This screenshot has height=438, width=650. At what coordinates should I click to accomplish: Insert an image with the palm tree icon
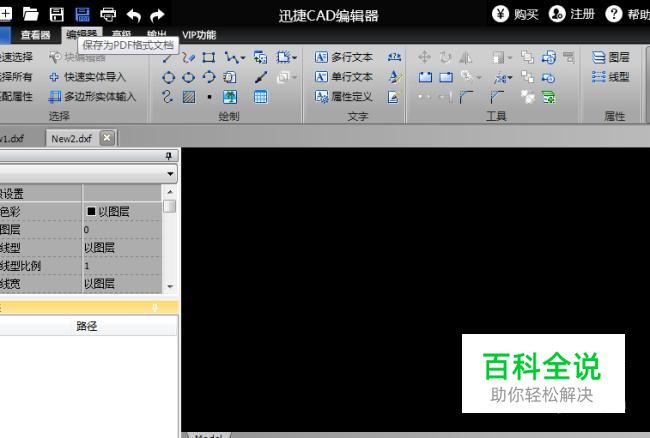230,97
